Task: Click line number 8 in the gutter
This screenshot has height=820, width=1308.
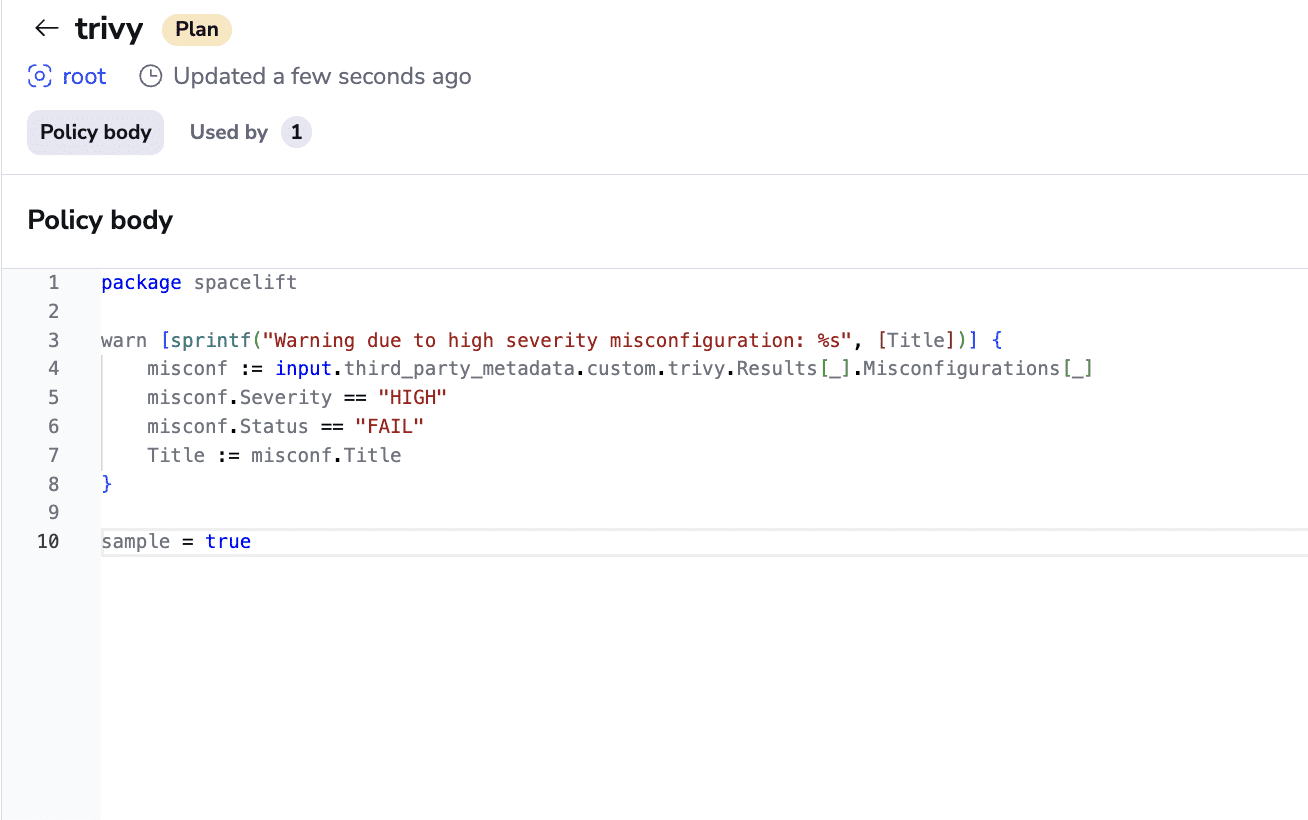Action: (54, 484)
